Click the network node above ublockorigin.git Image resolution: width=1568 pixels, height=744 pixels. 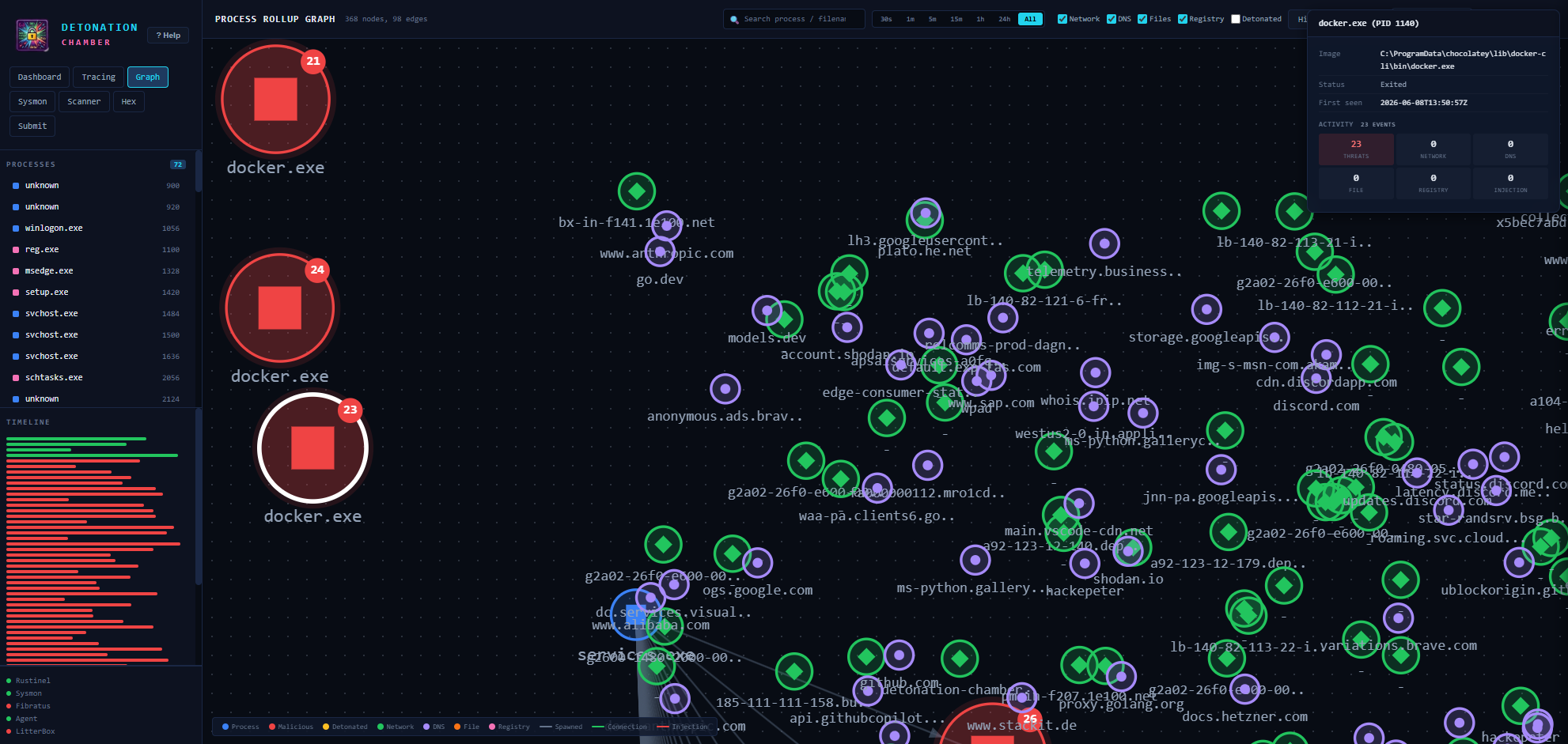(x=1519, y=562)
